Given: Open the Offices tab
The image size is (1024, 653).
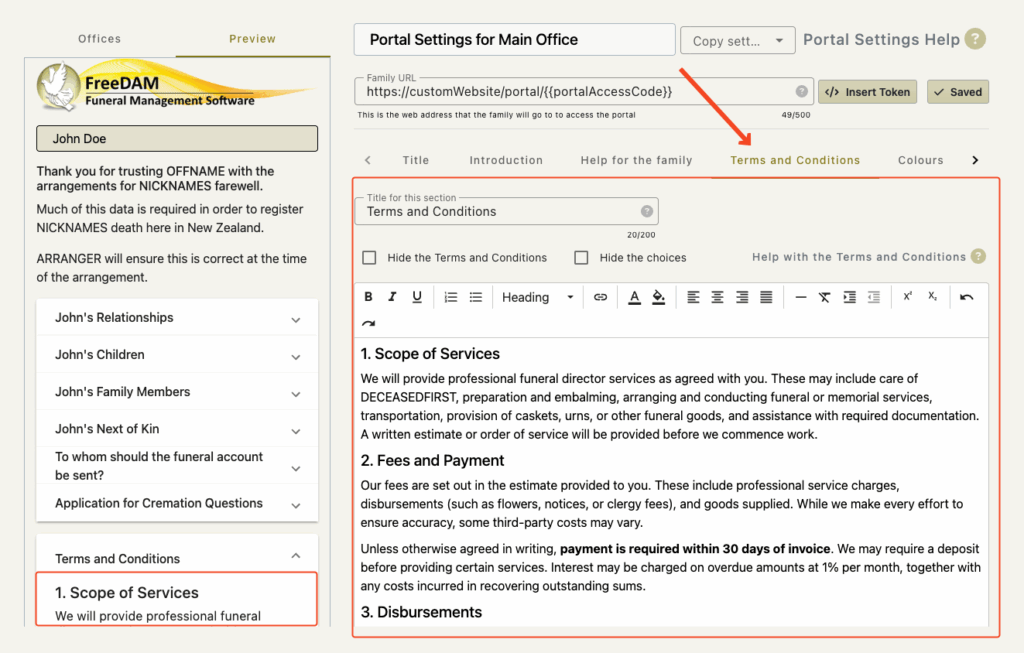Looking at the screenshot, I should coord(99,39).
